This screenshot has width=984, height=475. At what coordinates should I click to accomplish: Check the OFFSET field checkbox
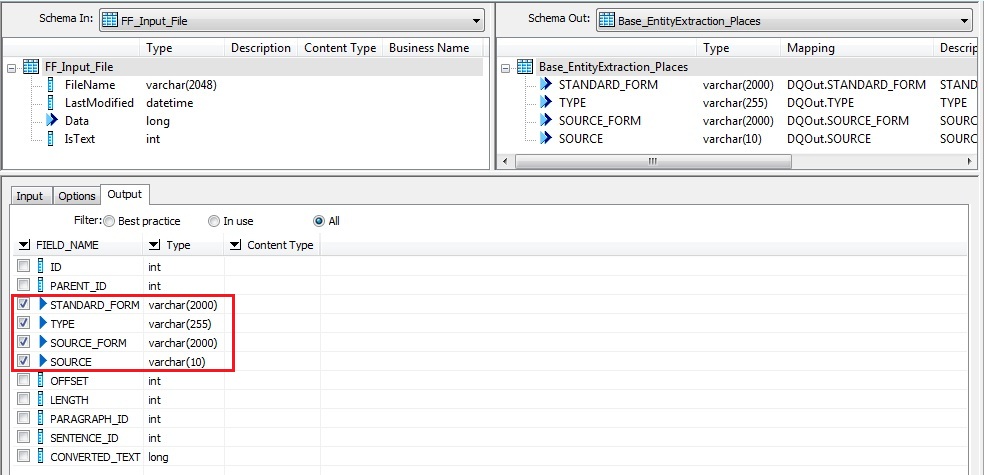(24, 380)
